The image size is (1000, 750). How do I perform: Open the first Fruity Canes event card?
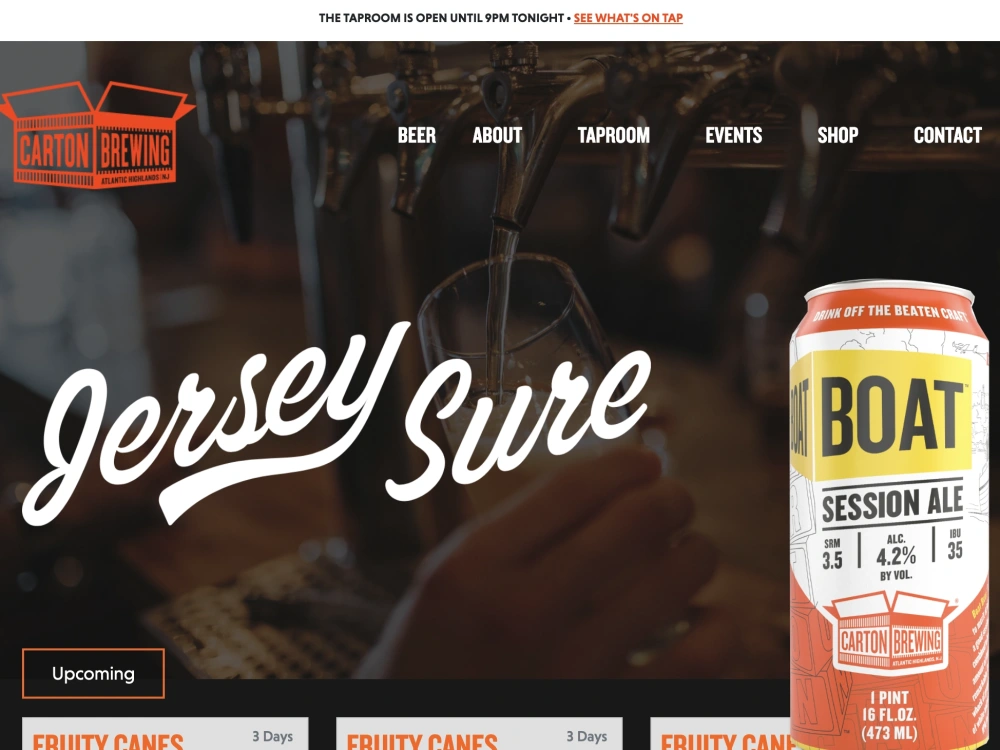pyautogui.click(x=165, y=733)
